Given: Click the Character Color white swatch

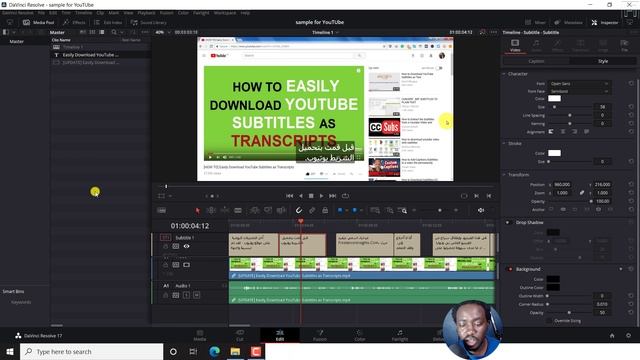Looking at the screenshot, I should [x=554, y=98].
